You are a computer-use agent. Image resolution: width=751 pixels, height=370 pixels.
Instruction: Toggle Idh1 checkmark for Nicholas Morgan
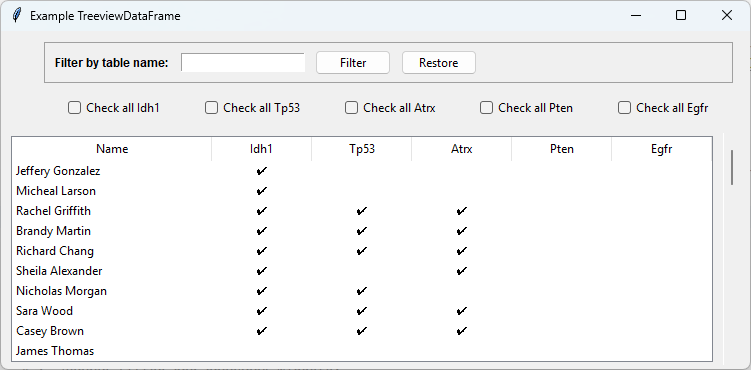[262, 291]
